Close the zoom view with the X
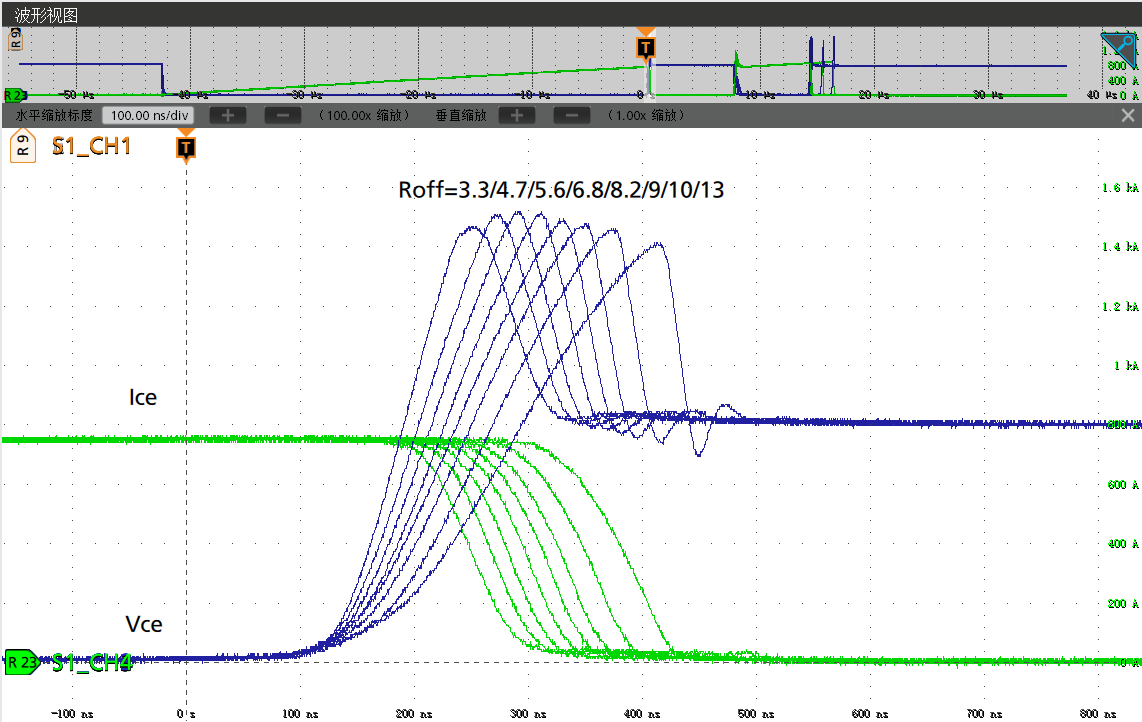Viewport: 1142px width, 722px height. pos(1128,115)
